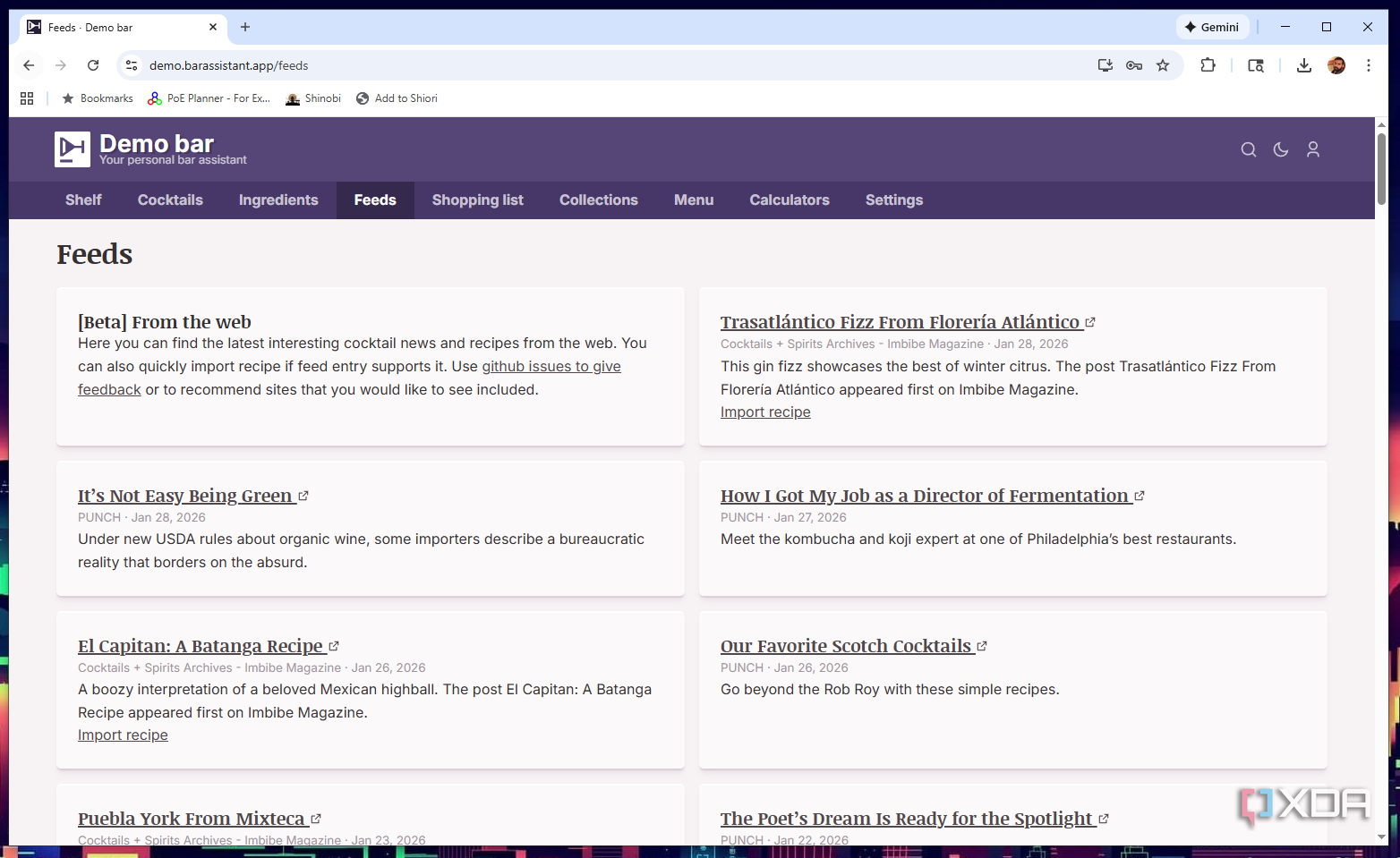The image size is (1400, 858).
Task: Go to the Shelf tab
Action: pyautogui.click(x=83, y=200)
